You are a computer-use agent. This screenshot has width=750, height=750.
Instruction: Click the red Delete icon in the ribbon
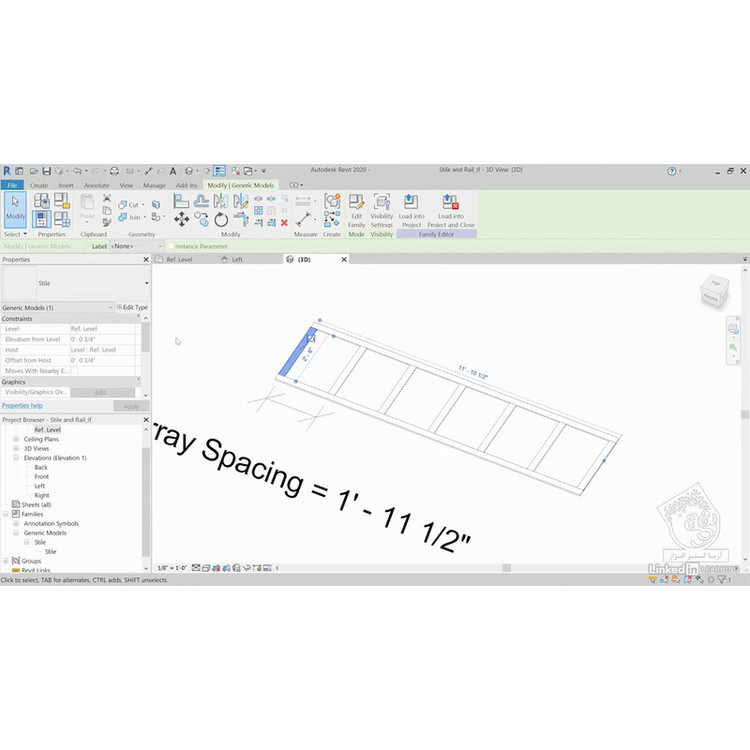click(284, 223)
